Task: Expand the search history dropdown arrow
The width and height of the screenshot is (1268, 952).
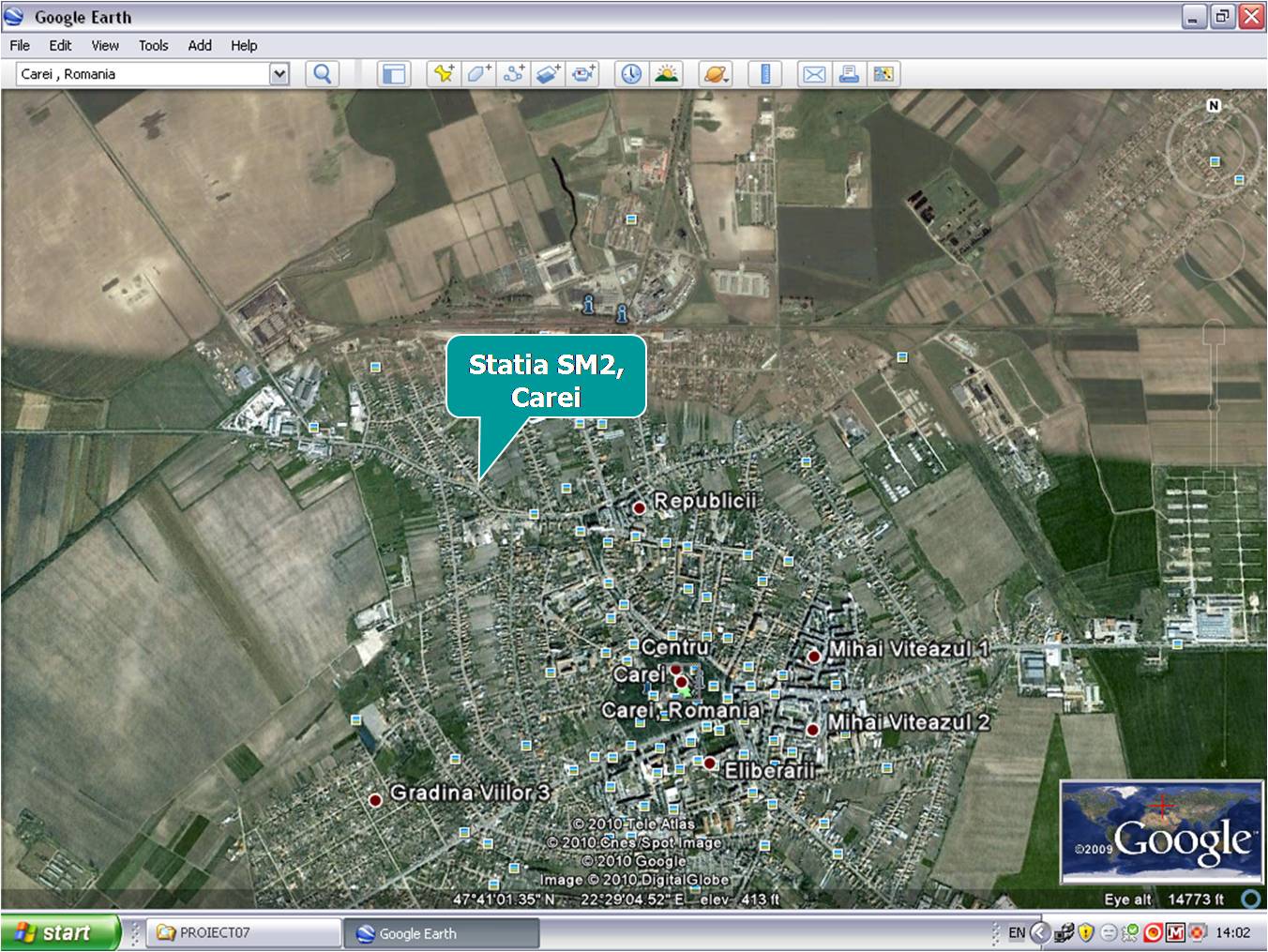Action: pos(279,74)
